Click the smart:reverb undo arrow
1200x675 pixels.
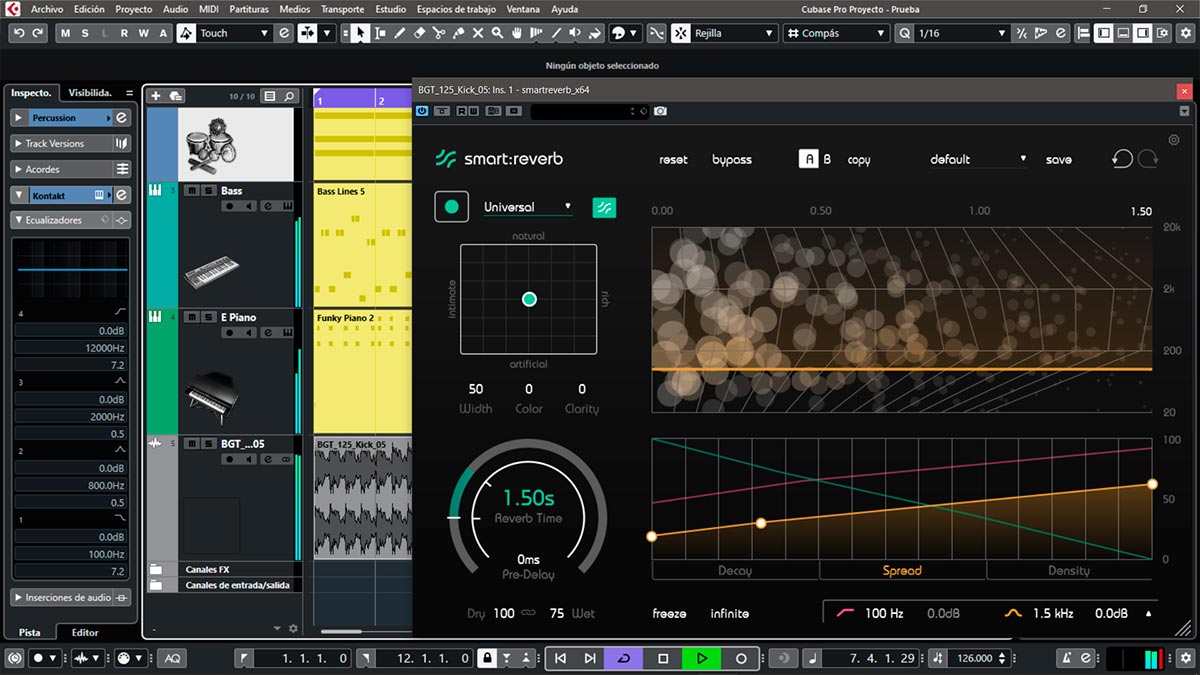point(1122,159)
